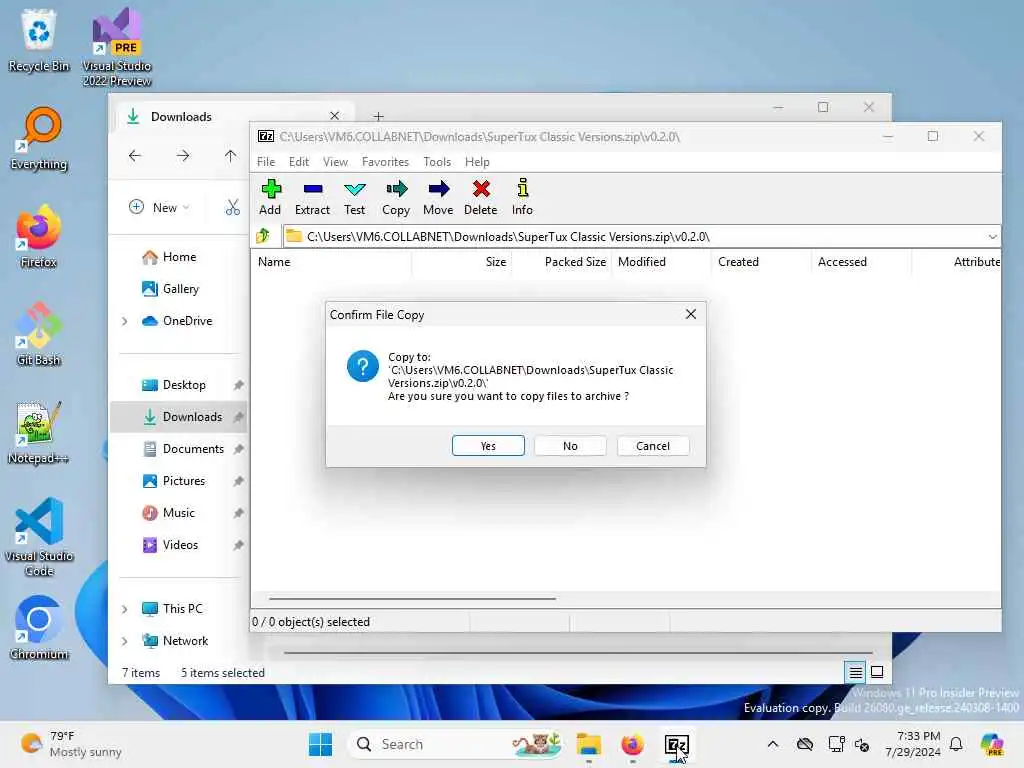Click the File Explorer horizontal scrollbar

point(578,652)
